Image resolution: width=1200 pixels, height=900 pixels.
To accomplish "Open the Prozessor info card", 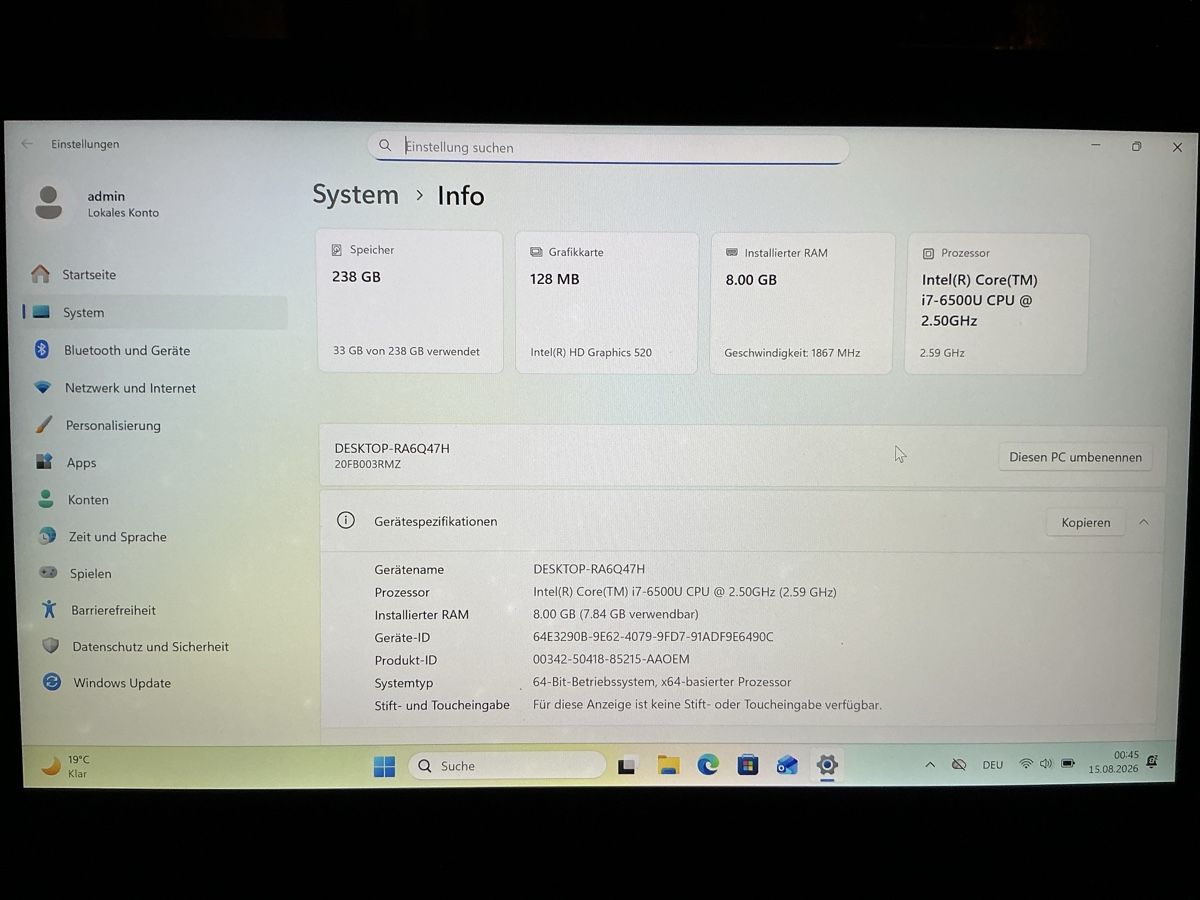I will pyautogui.click(x=996, y=304).
